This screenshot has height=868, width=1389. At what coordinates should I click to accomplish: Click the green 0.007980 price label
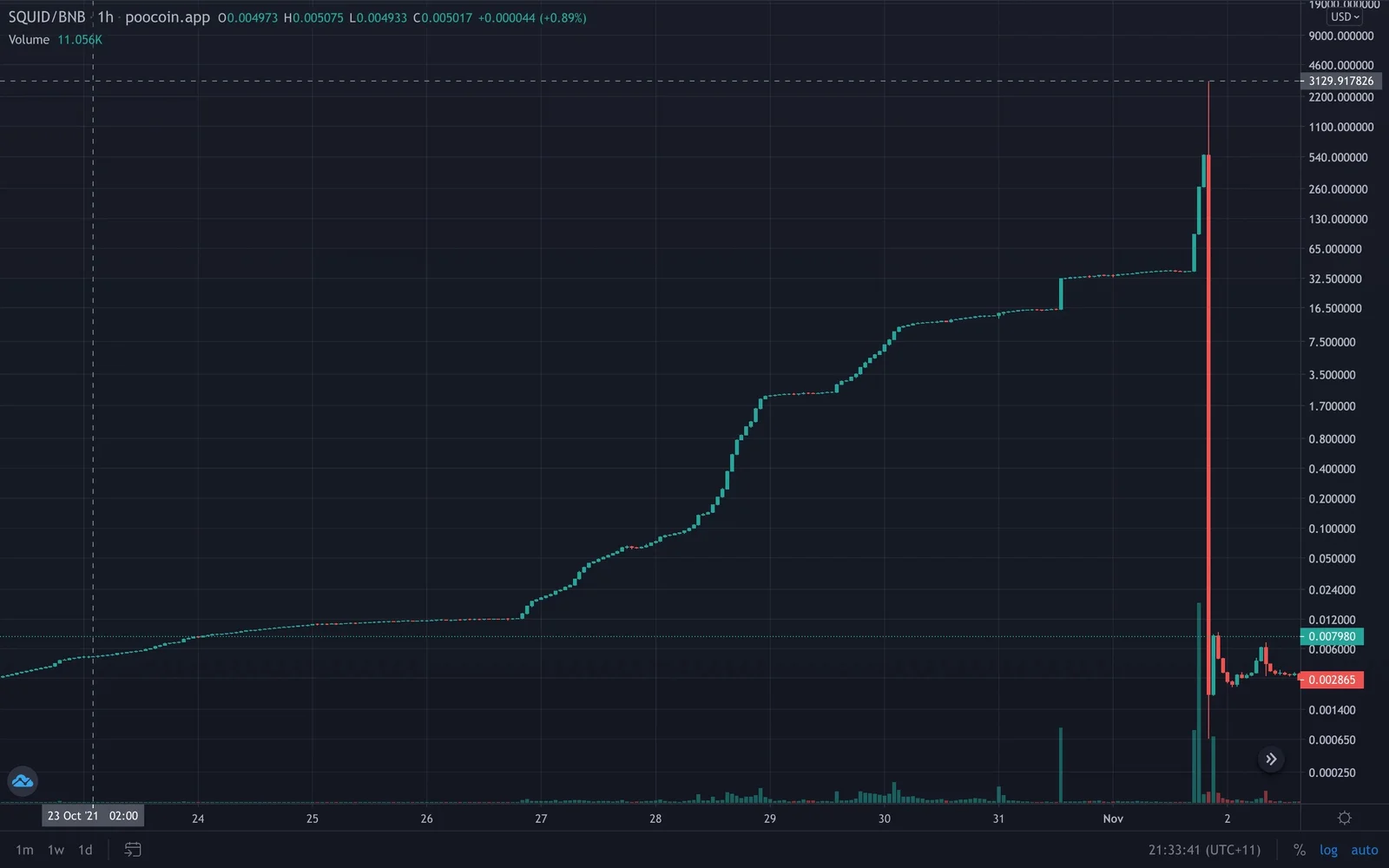(x=1332, y=636)
